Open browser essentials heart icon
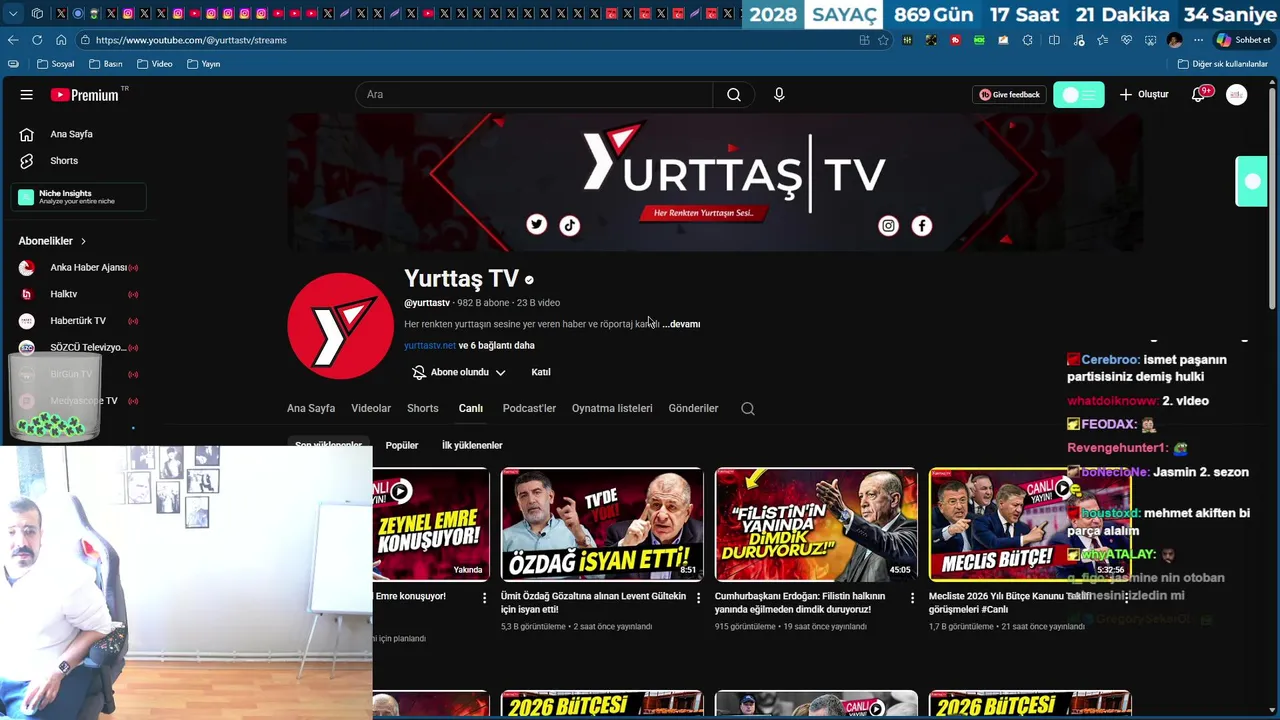This screenshot has height=720, width=1280. 1126,40
